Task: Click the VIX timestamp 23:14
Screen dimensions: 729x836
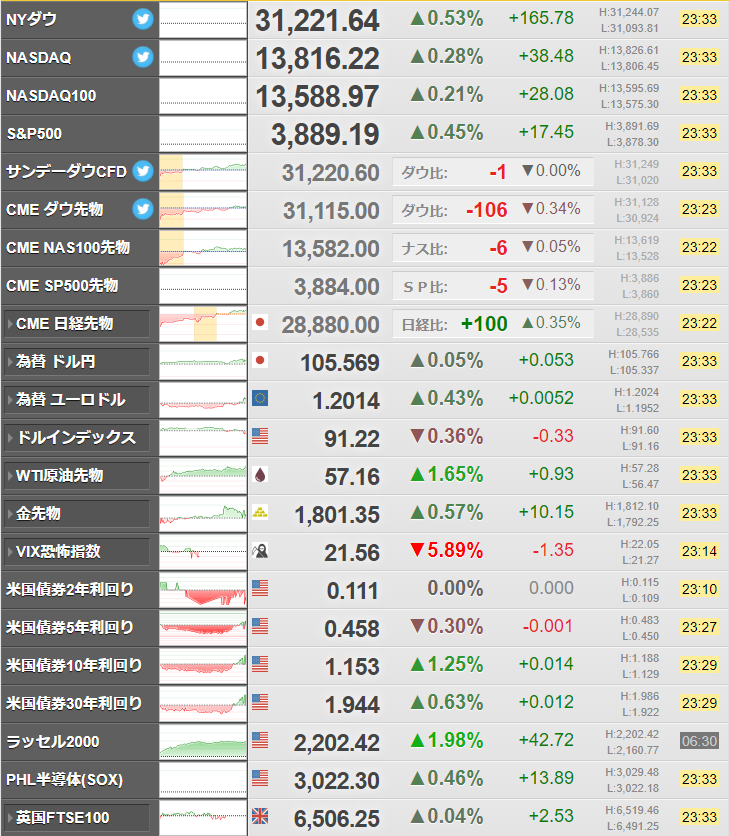Action: (x=699, y=551)
